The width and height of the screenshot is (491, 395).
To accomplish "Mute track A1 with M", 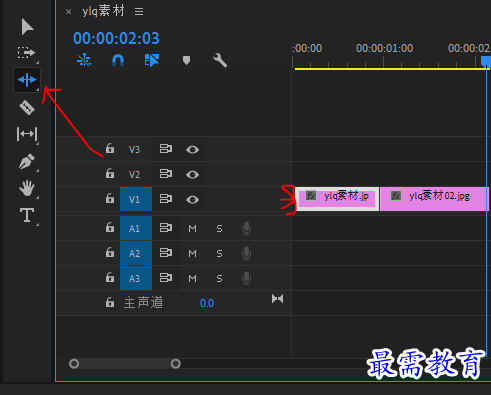I will click(192, 229).
